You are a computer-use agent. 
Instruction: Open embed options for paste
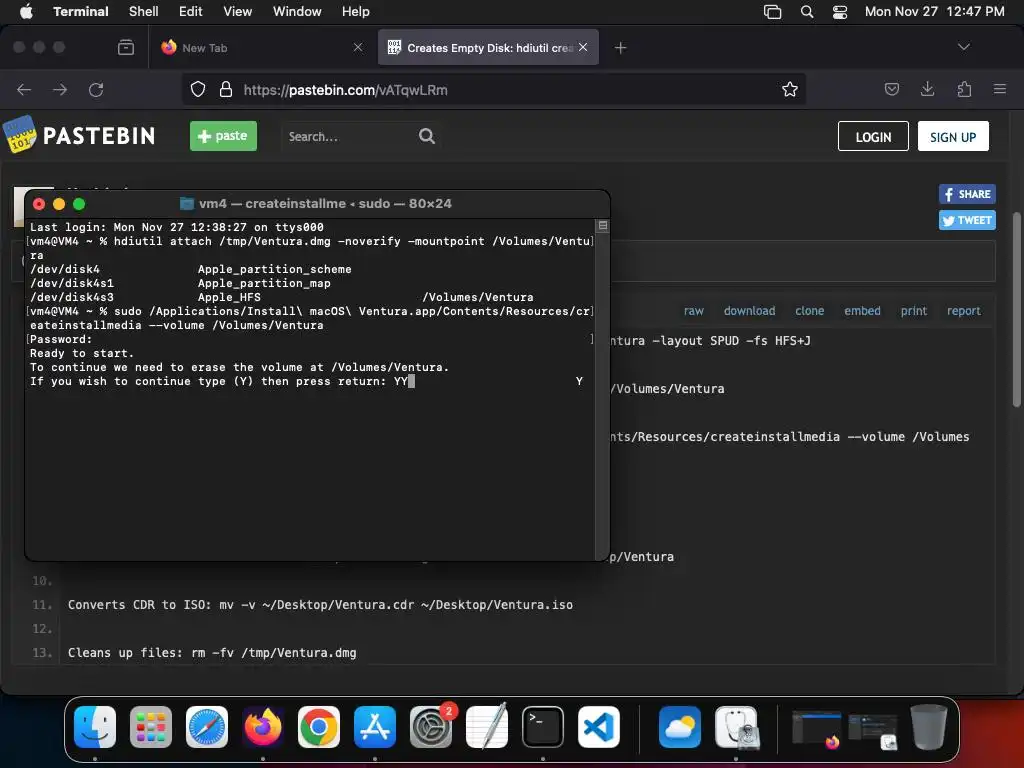click(x=862, y=311)
